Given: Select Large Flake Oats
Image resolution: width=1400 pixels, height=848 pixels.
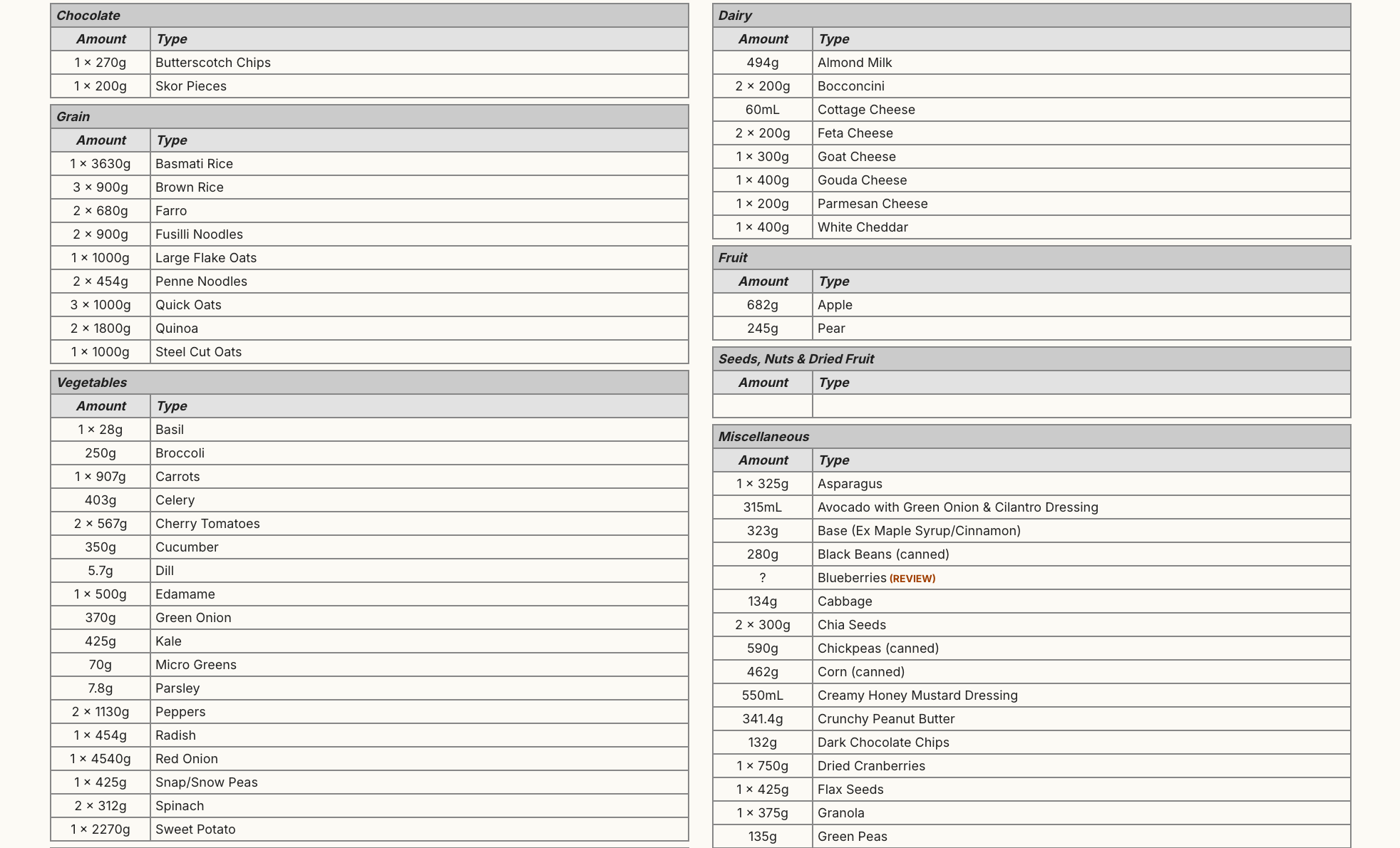Looking at the screenshot, I should (x=369, y=258).
